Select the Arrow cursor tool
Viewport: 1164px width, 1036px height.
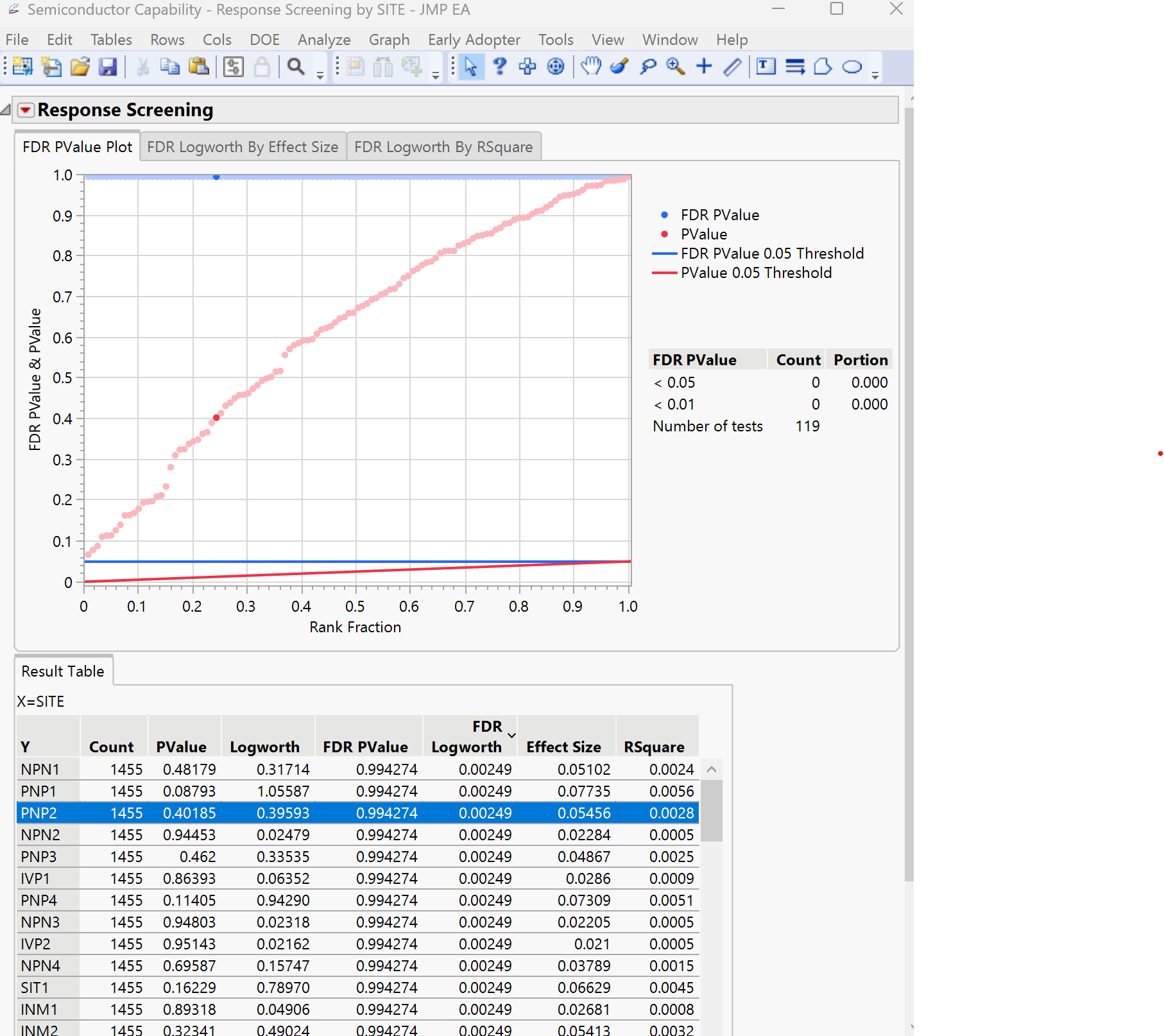(x=470, y=67)
